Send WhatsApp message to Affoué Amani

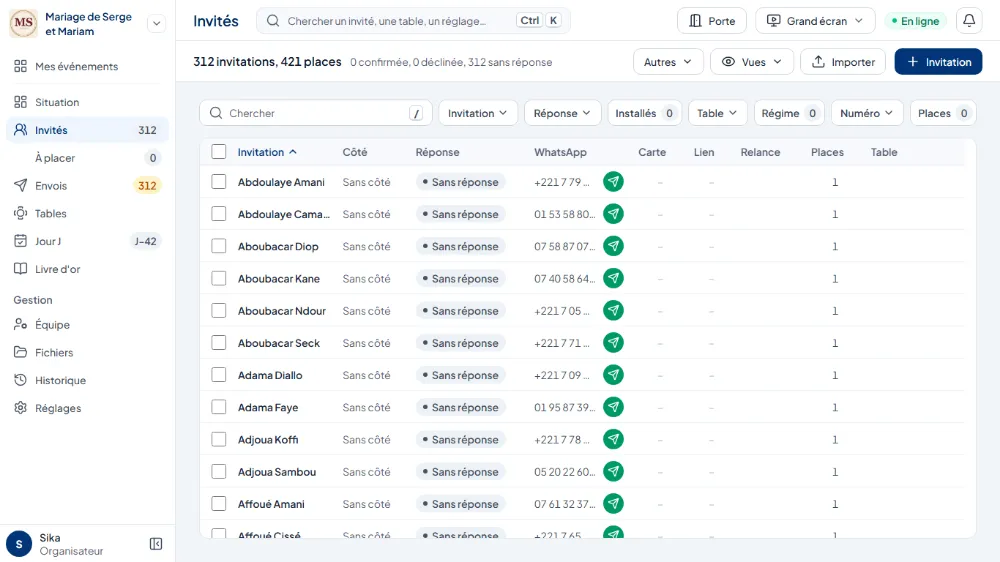[x=614, y=504]
